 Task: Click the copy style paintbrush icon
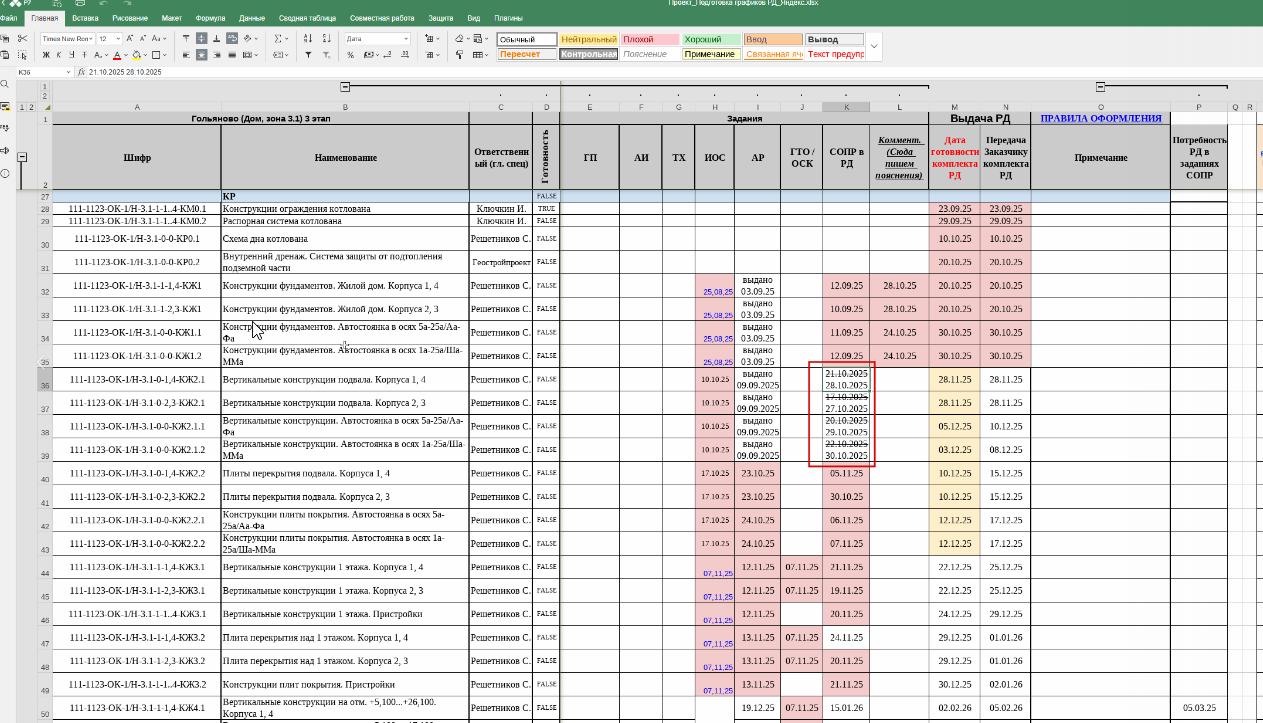click(x=459, y=55)
